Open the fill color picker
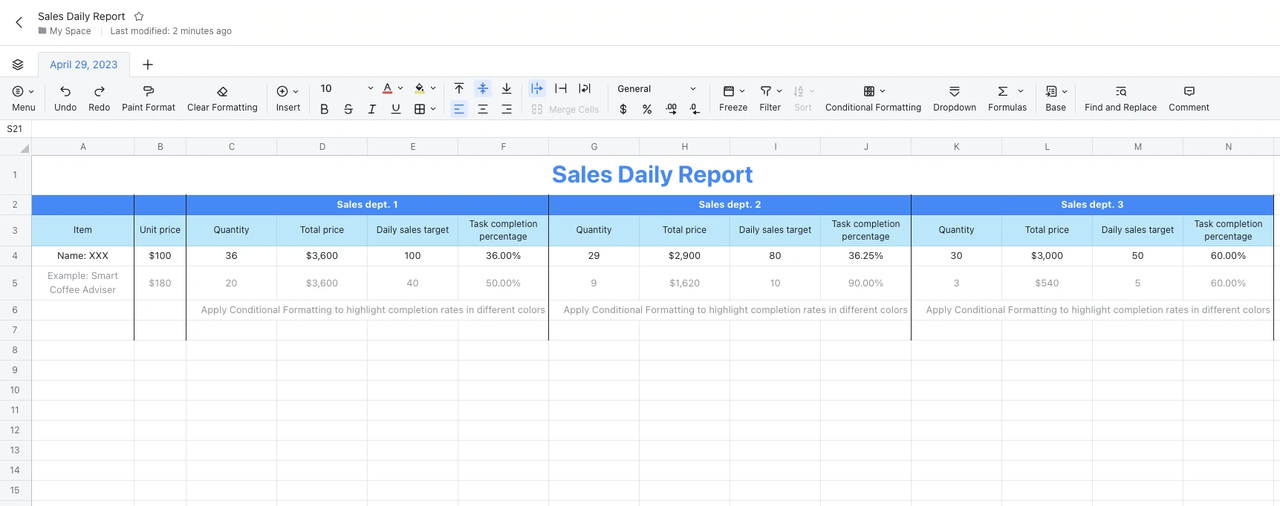Image resolution: width=1280 pixels, height=506 pixels. (x=420, y=89)
